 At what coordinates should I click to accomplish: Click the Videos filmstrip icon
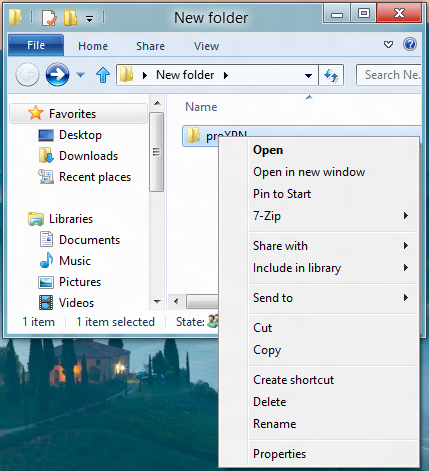[46, 303]
